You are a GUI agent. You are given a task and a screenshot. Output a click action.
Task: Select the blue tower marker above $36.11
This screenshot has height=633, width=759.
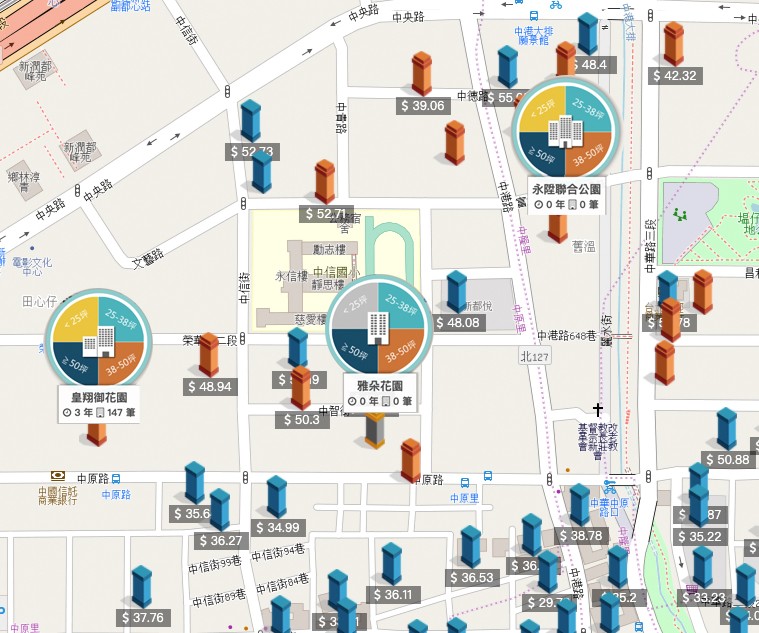(392, 564)
